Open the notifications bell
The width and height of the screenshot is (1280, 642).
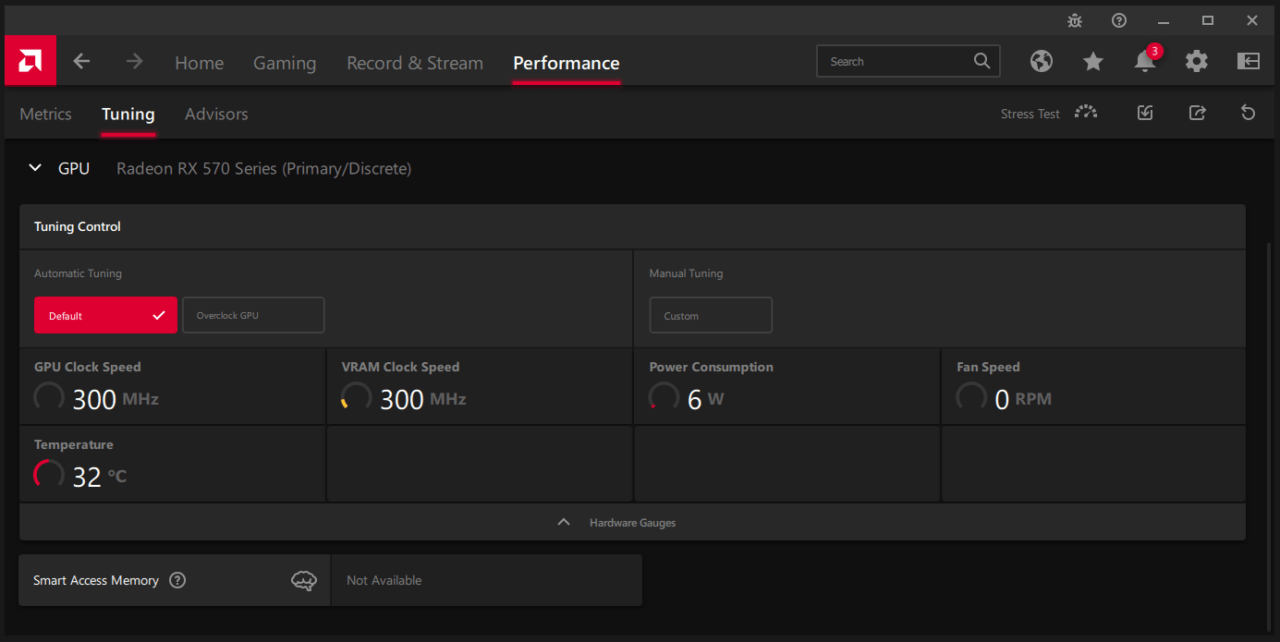(1145, 62)
